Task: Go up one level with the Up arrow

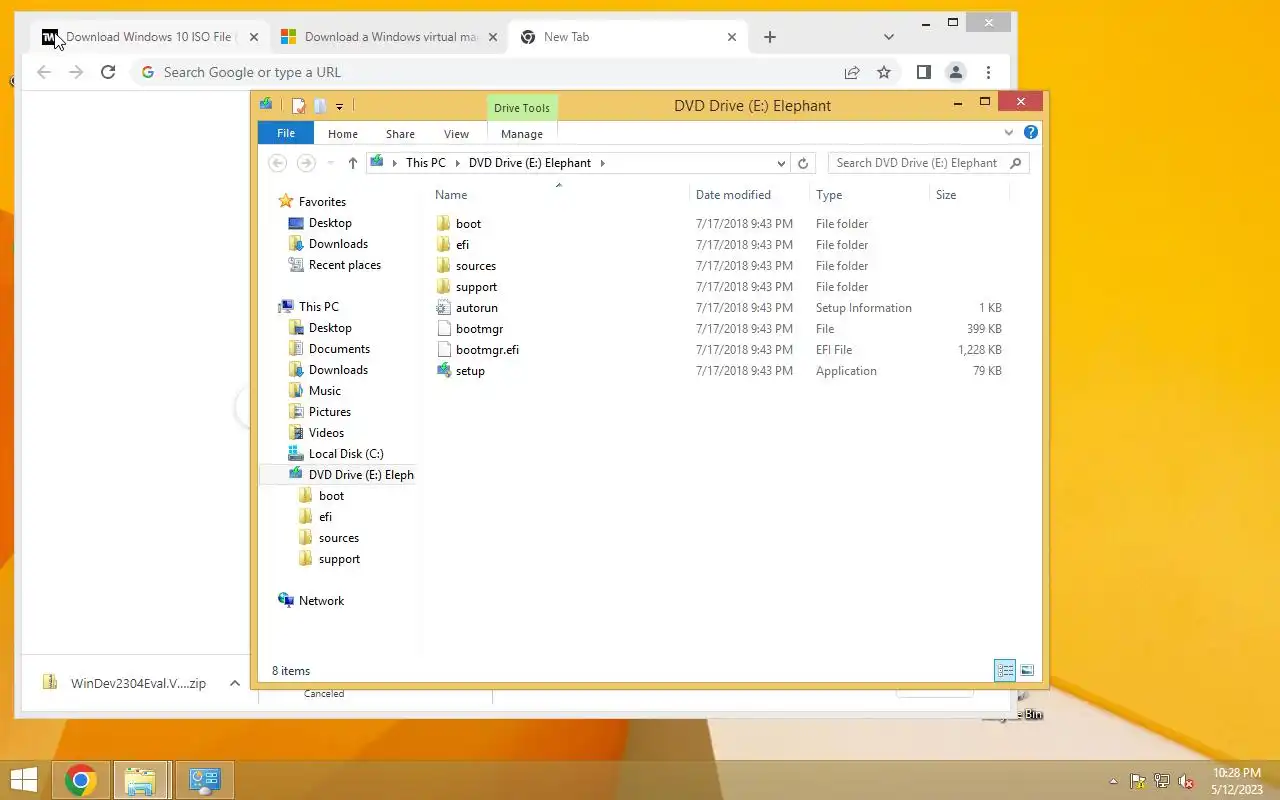Action: (353, 163)
